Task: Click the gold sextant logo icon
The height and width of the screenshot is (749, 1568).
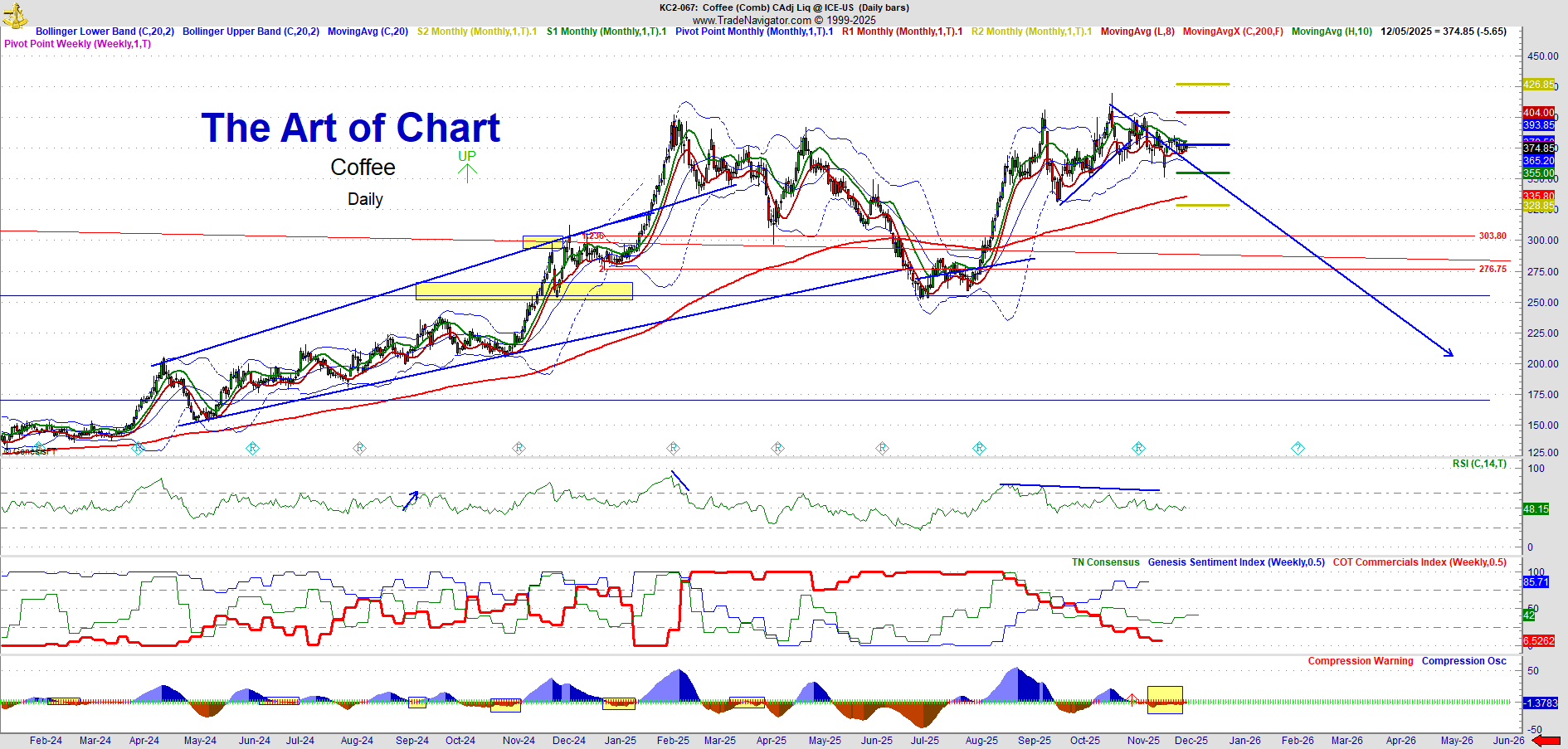Action: point(15,15)
